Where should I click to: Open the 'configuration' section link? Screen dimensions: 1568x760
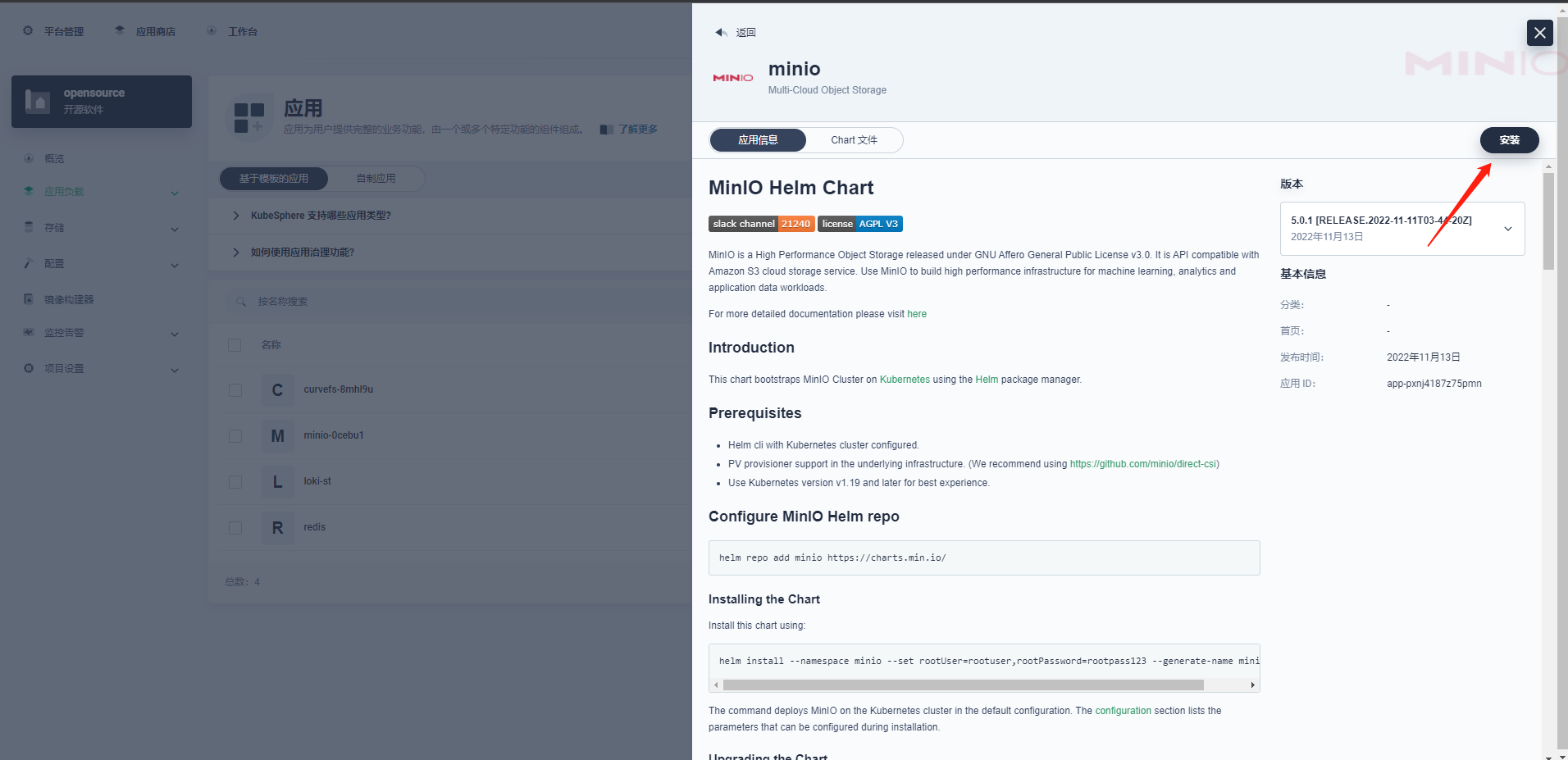(x=1123, y=711)
